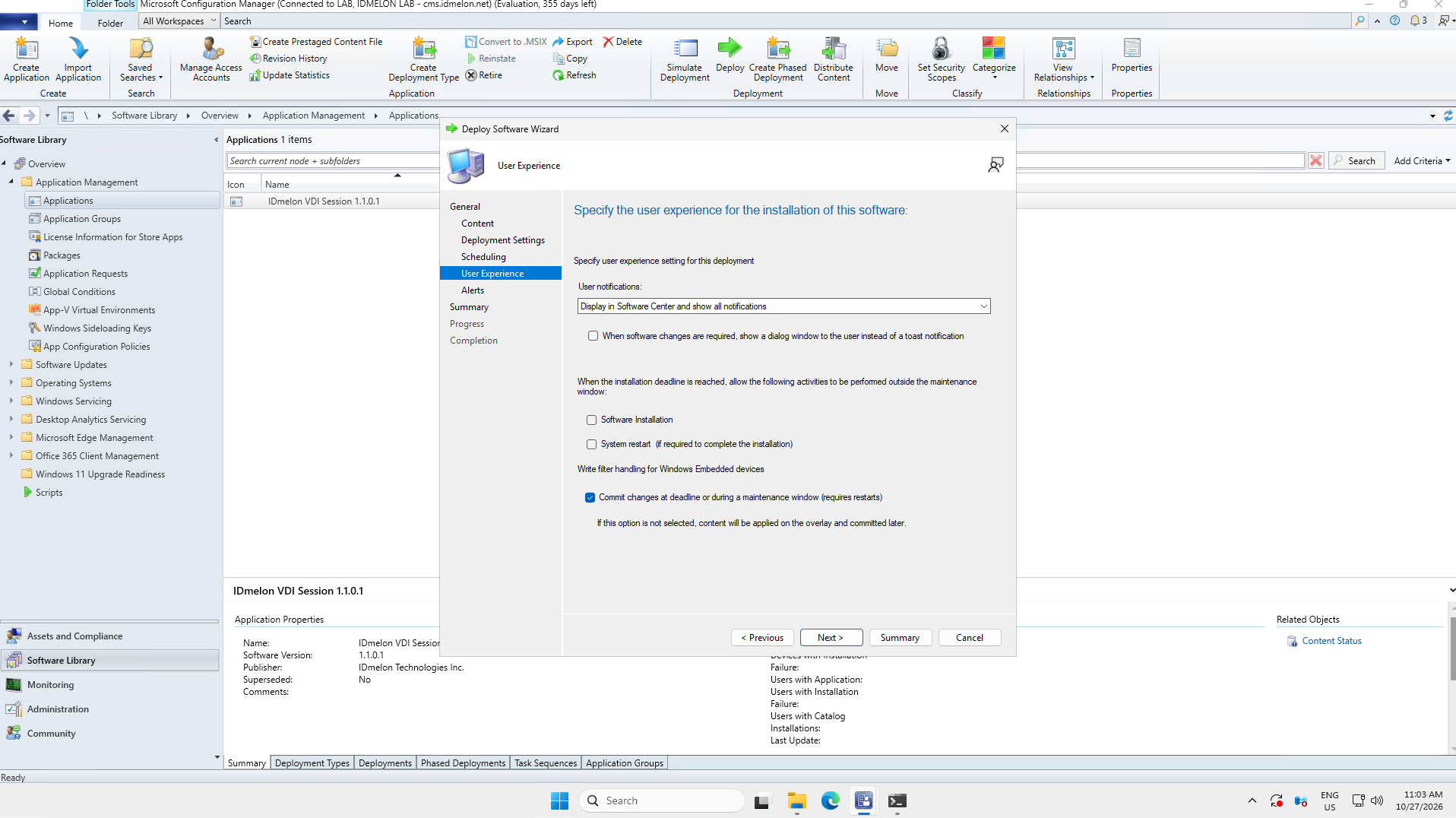Image resolution: width=1456 pixels, height=818 pixels.
Task: Click the Search button beside the criteria
Action: [1356, 161]
